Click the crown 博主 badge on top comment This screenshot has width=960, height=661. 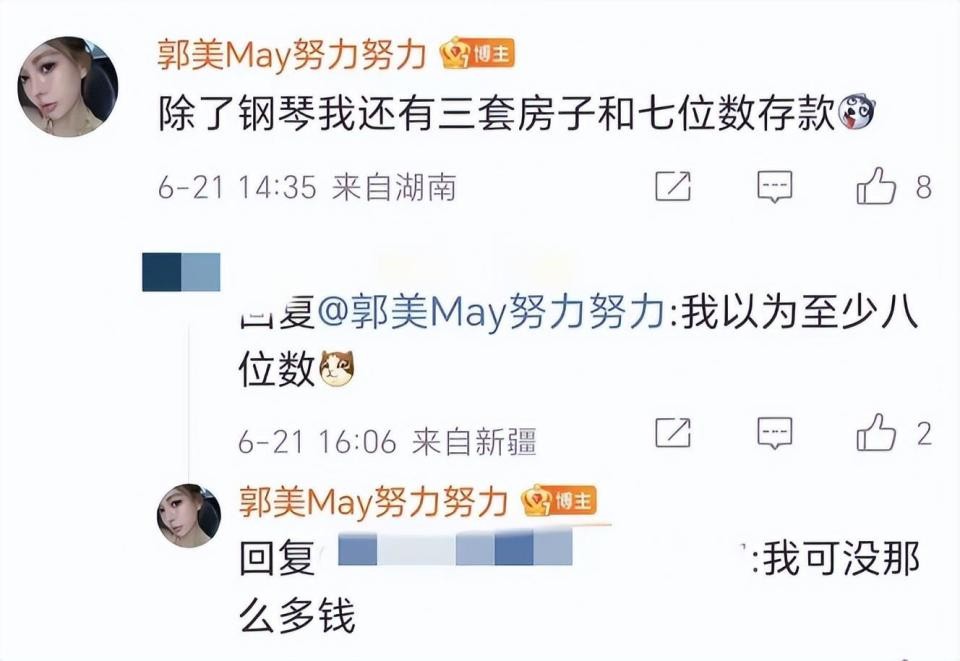pyautogui.click(x=478, y=54)
